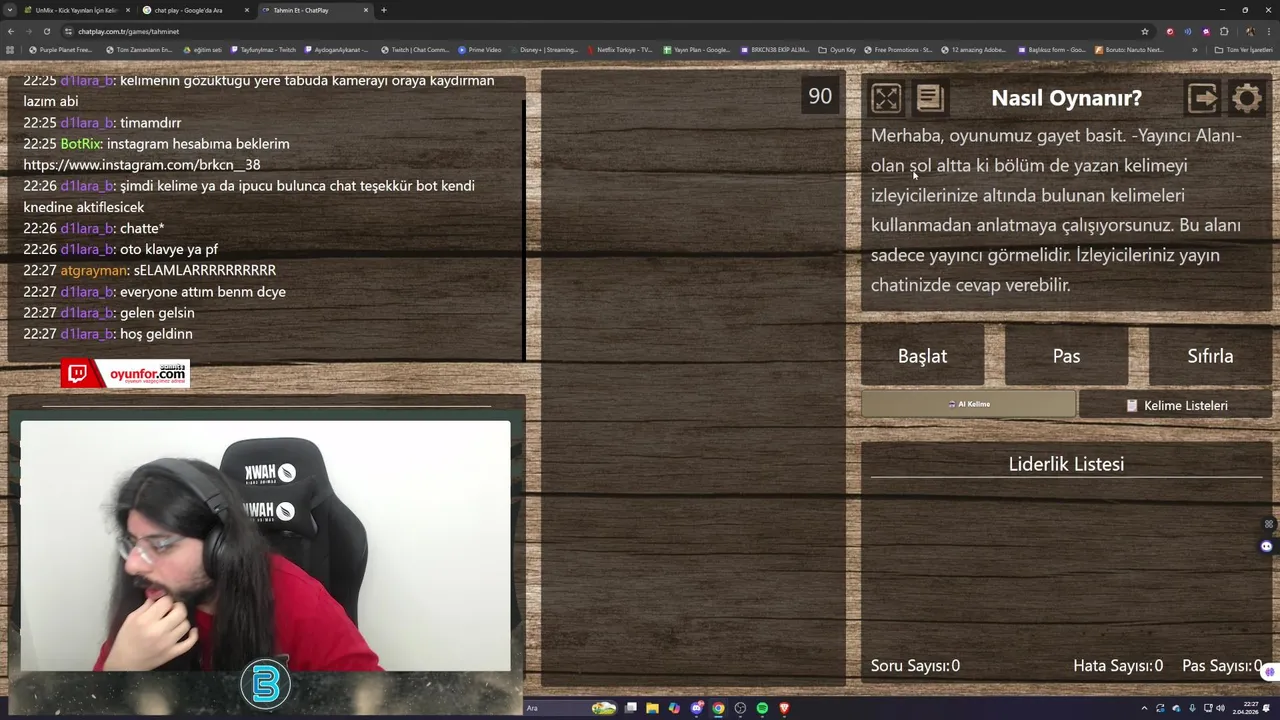Viewport: 1280px width, 720px height.
Task: Open the Tayfunylmaz - Twitch bookmark
Action: [263, 49]
